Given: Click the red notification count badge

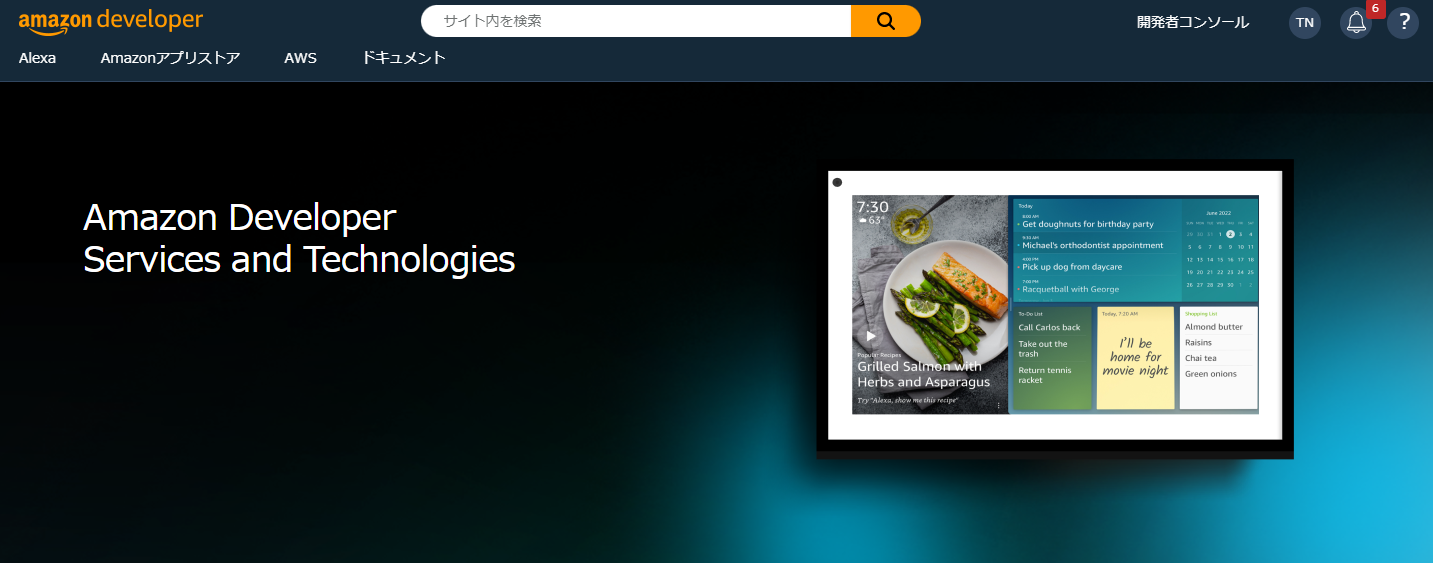Looking at the screenshot, I should 1375,9.
